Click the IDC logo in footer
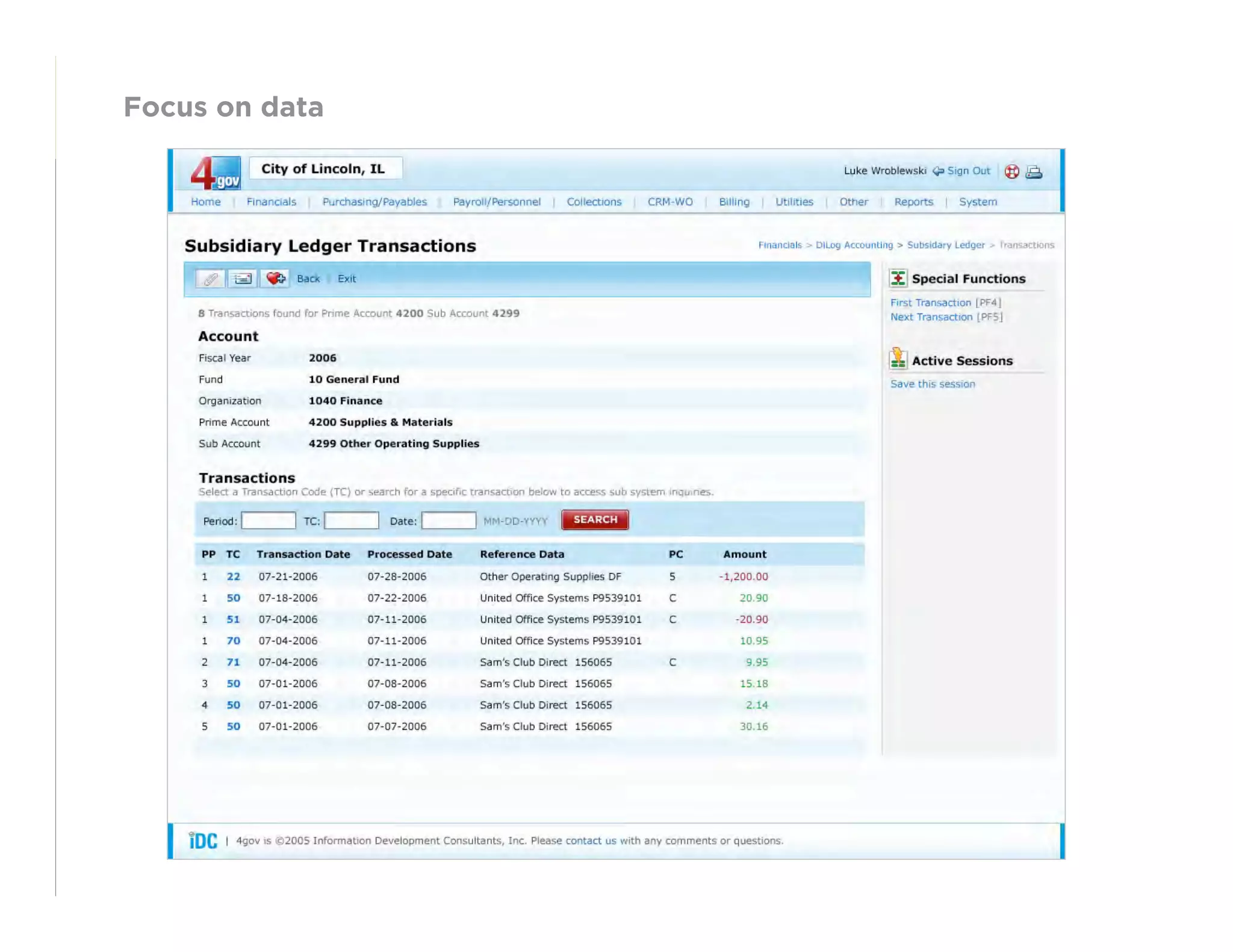The height and width of the screenshot is (952, 1233). tap(203, 841)
